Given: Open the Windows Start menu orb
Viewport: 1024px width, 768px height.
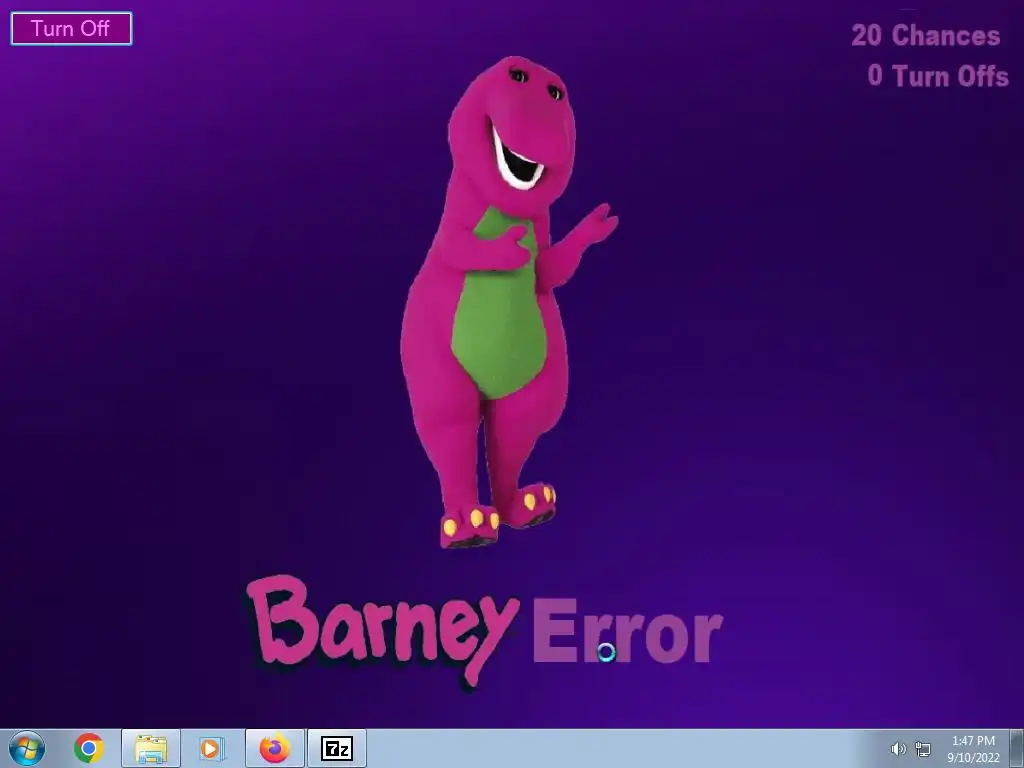Looking at the screenshot, I should pyautogui.click(x=27, y=748).
